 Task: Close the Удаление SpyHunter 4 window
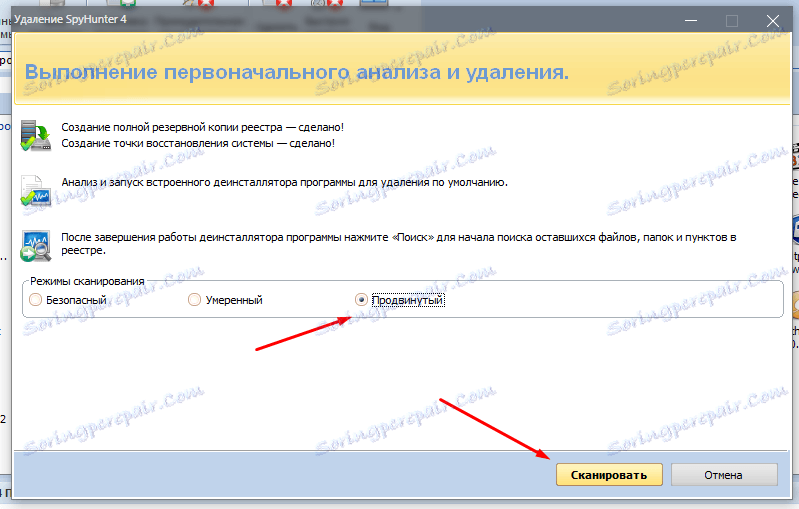point(773,21)
